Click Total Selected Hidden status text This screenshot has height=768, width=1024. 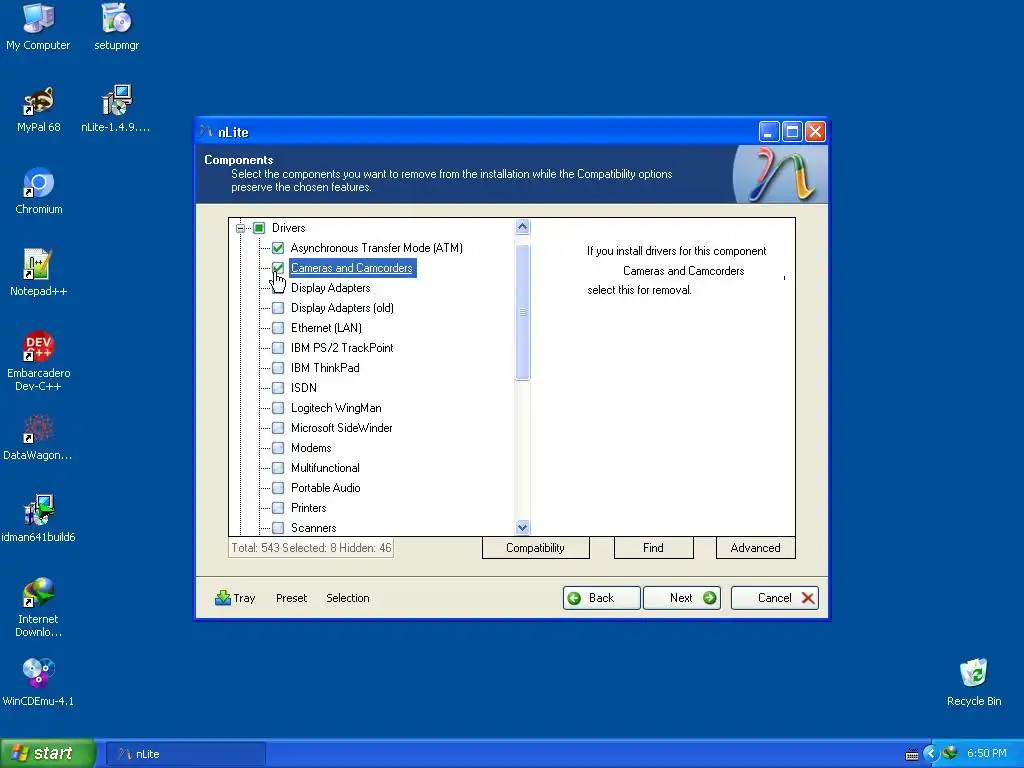[312, 547]
